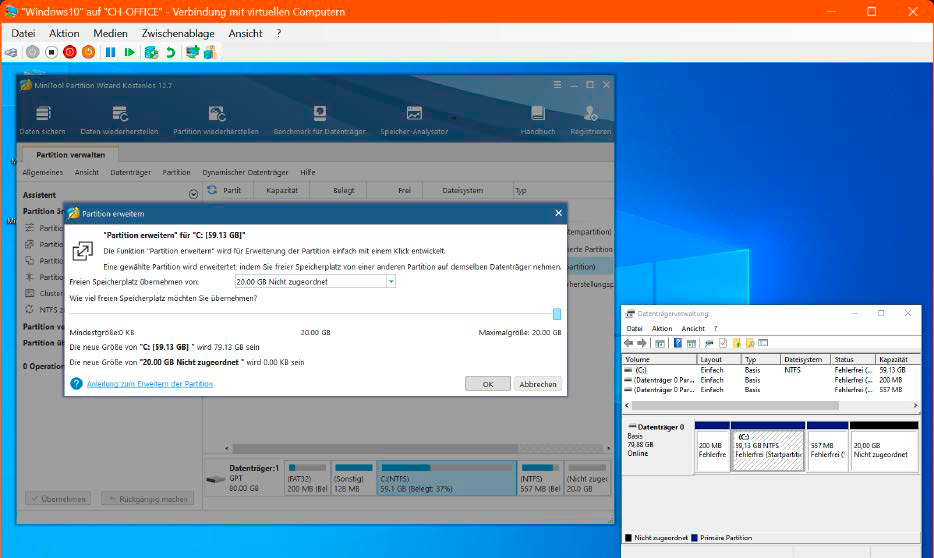Click Back arrow in Datenträgerverwaltung toolbar
The width and height of the screenshot is (934, 558).
(628, 343)
